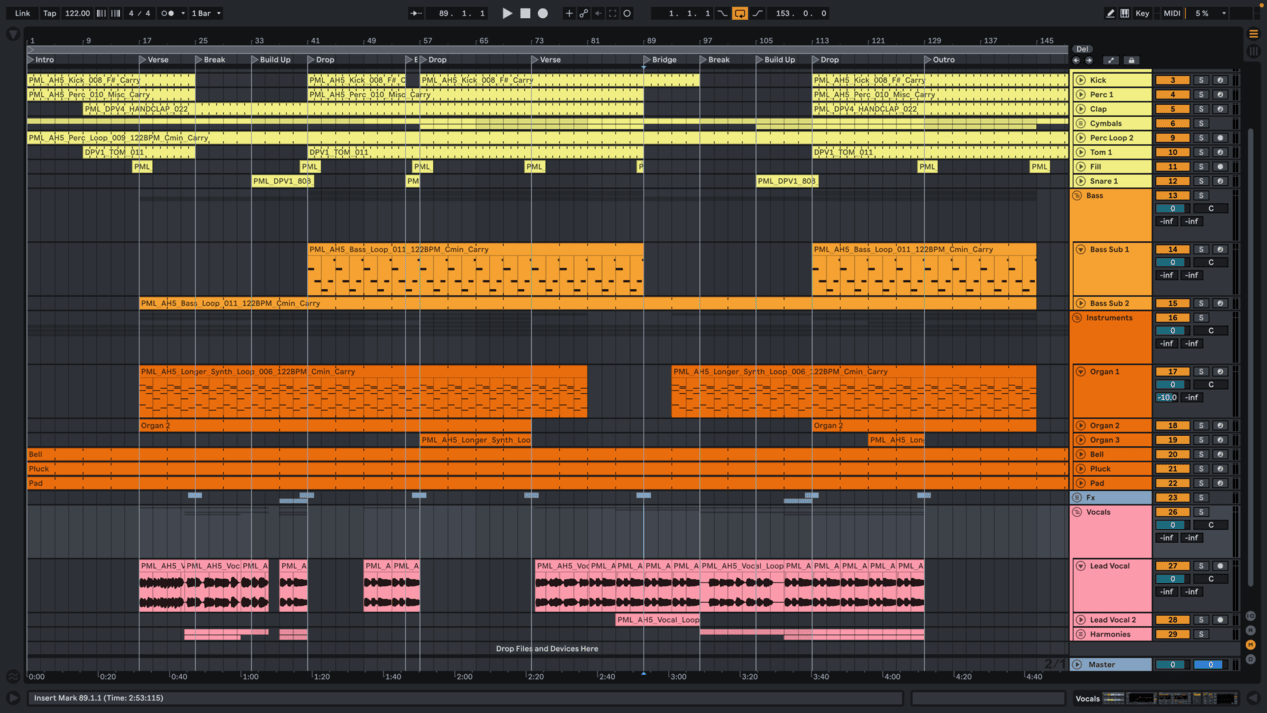Click the Lock Envelopes padlock icon

(1131, 60)
